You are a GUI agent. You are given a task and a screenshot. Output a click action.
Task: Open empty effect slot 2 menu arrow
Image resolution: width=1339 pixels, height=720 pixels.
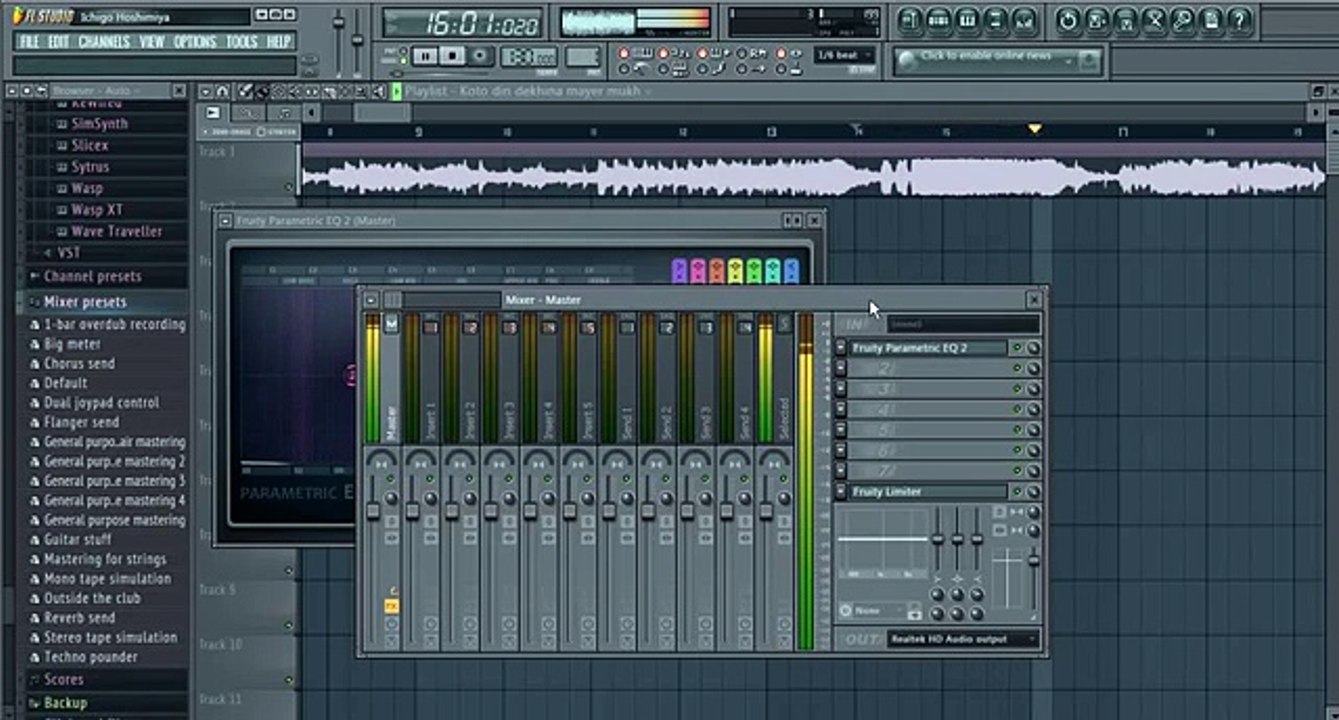coord(841,369)
